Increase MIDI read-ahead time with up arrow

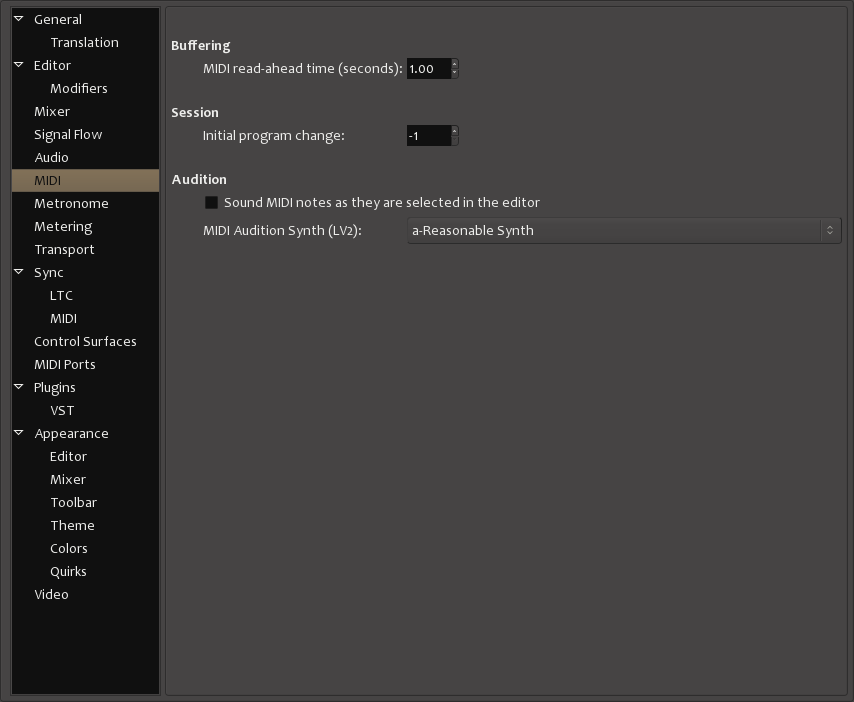454,64
